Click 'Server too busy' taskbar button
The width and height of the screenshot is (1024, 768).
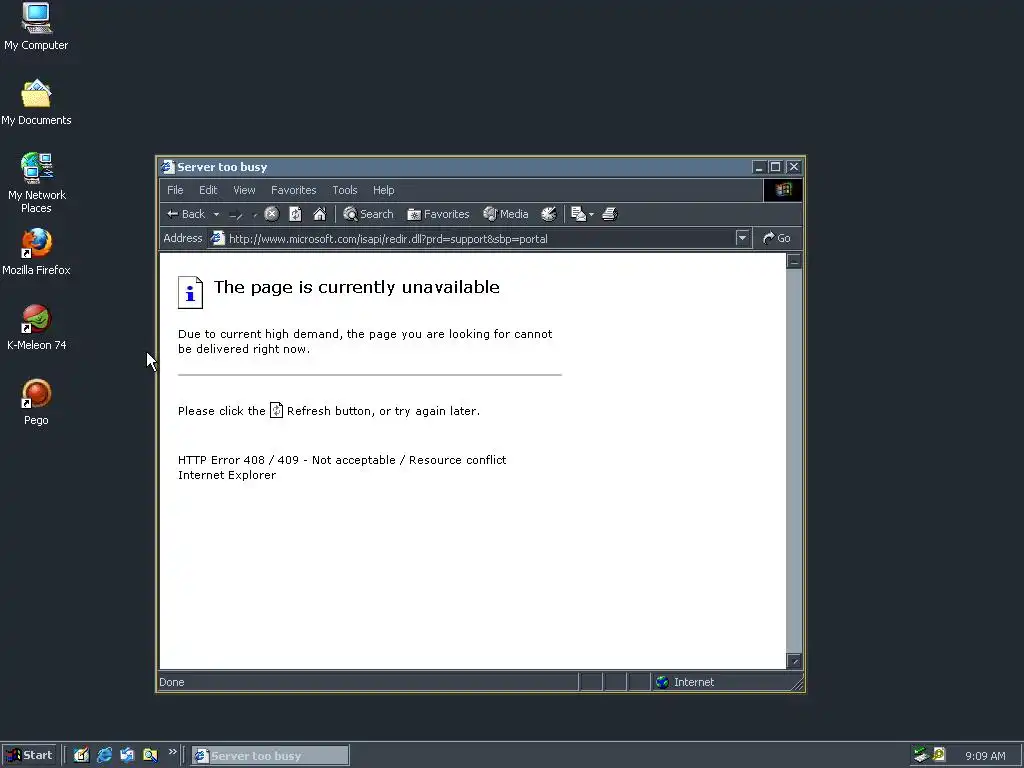pyautogui.click(x=270, y=756)
